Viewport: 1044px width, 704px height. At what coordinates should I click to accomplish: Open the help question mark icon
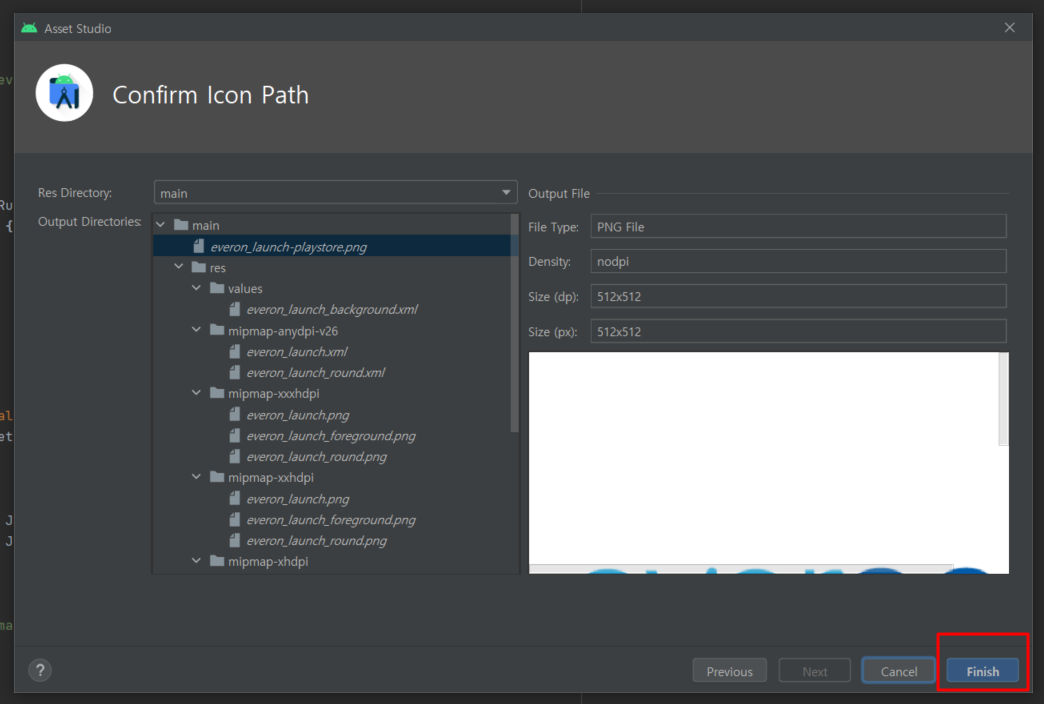40,670
